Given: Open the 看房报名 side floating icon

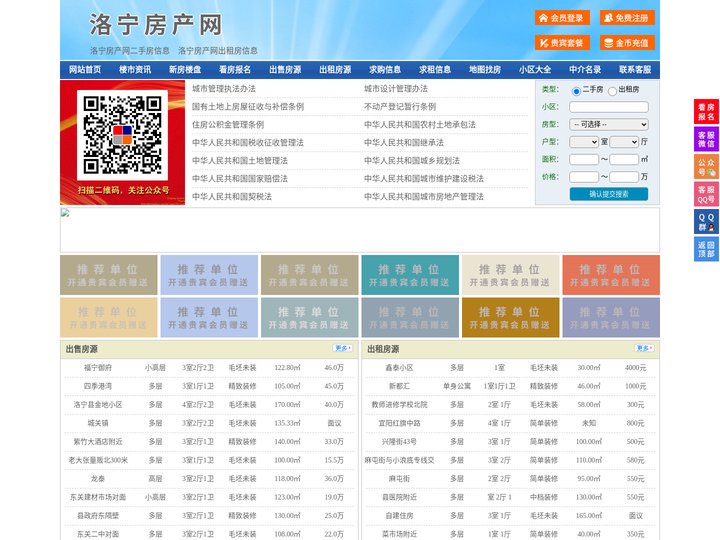Looking at the screenshot, I should [706, 112].
